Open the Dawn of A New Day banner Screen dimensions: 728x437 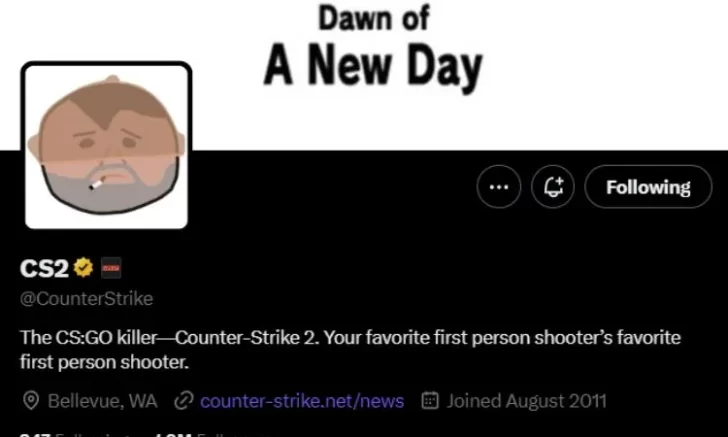tap(364, 75)
